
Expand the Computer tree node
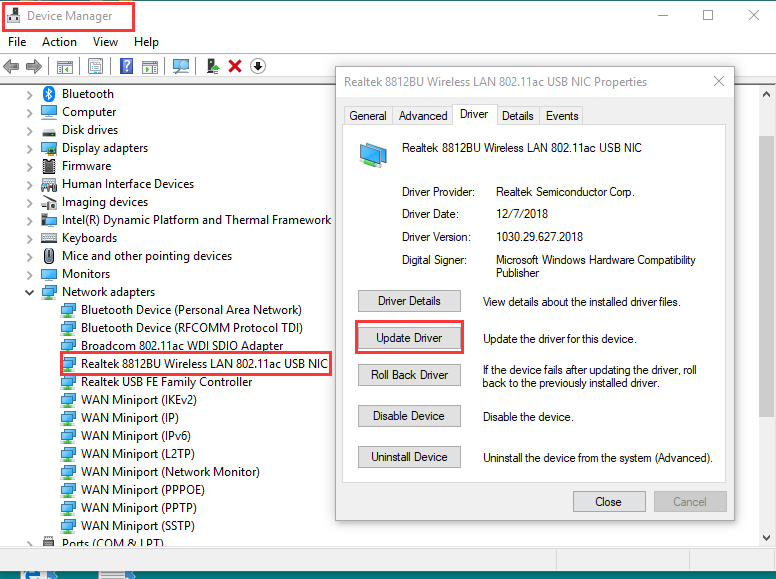click(x=29, y=113)
